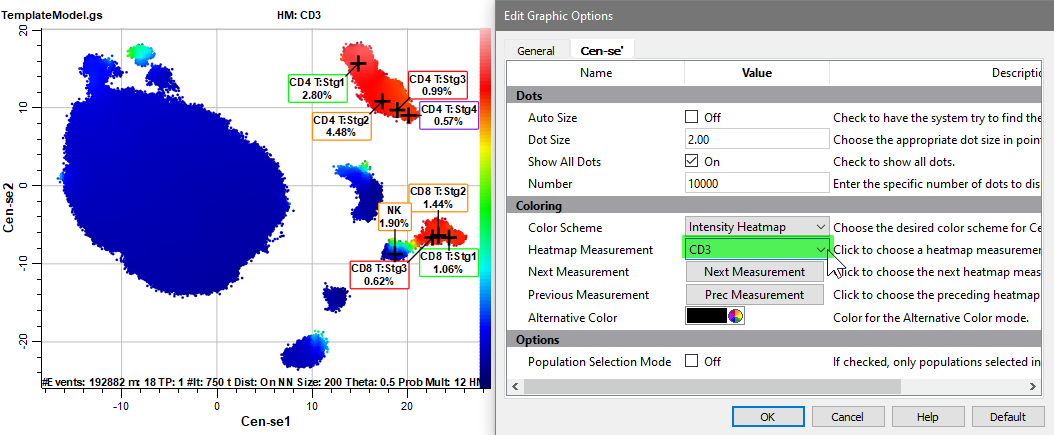Switch to the General tab
This screenshot has width=1054, height=435.
(x=536, y=51)
